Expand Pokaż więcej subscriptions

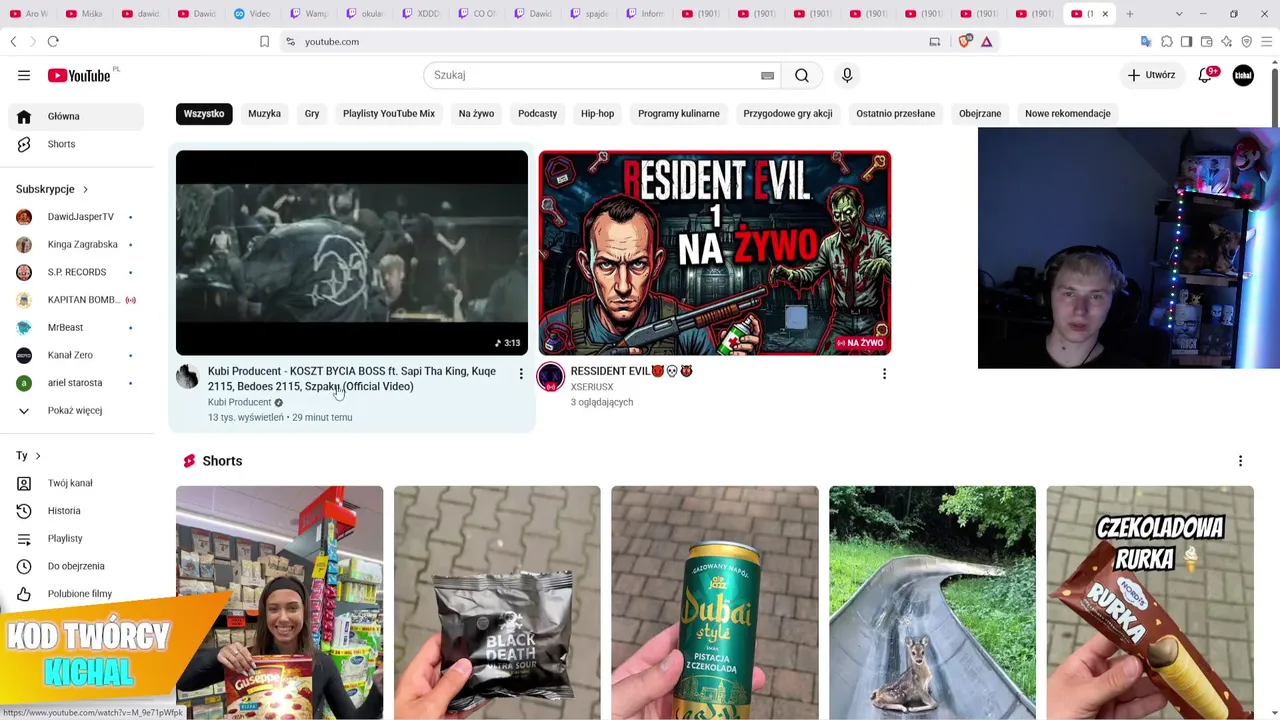pyautogui.click(x=75, y=410)
